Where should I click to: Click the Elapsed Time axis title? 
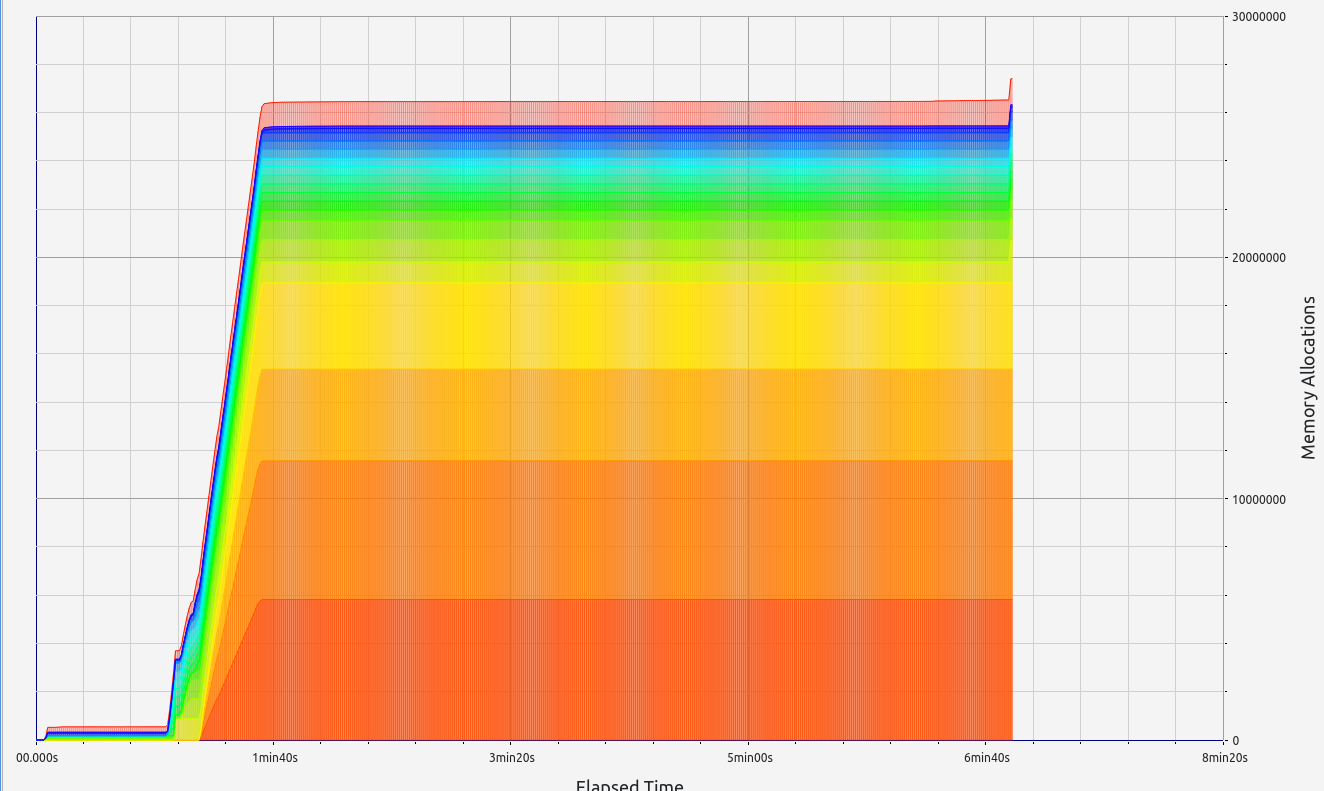(x=629, y=785)
